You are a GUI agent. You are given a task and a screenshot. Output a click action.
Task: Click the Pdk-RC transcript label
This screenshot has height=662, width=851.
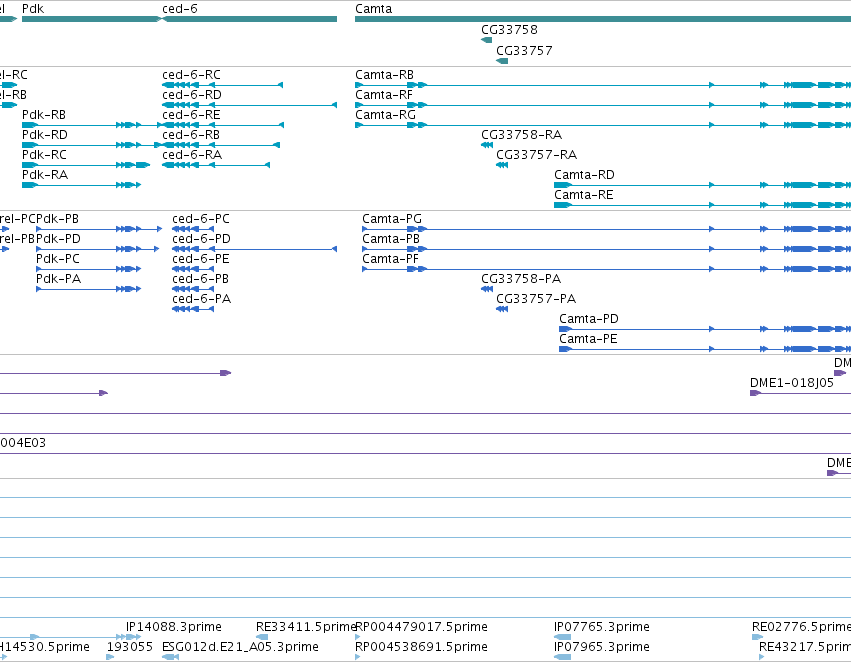(44, 155)
